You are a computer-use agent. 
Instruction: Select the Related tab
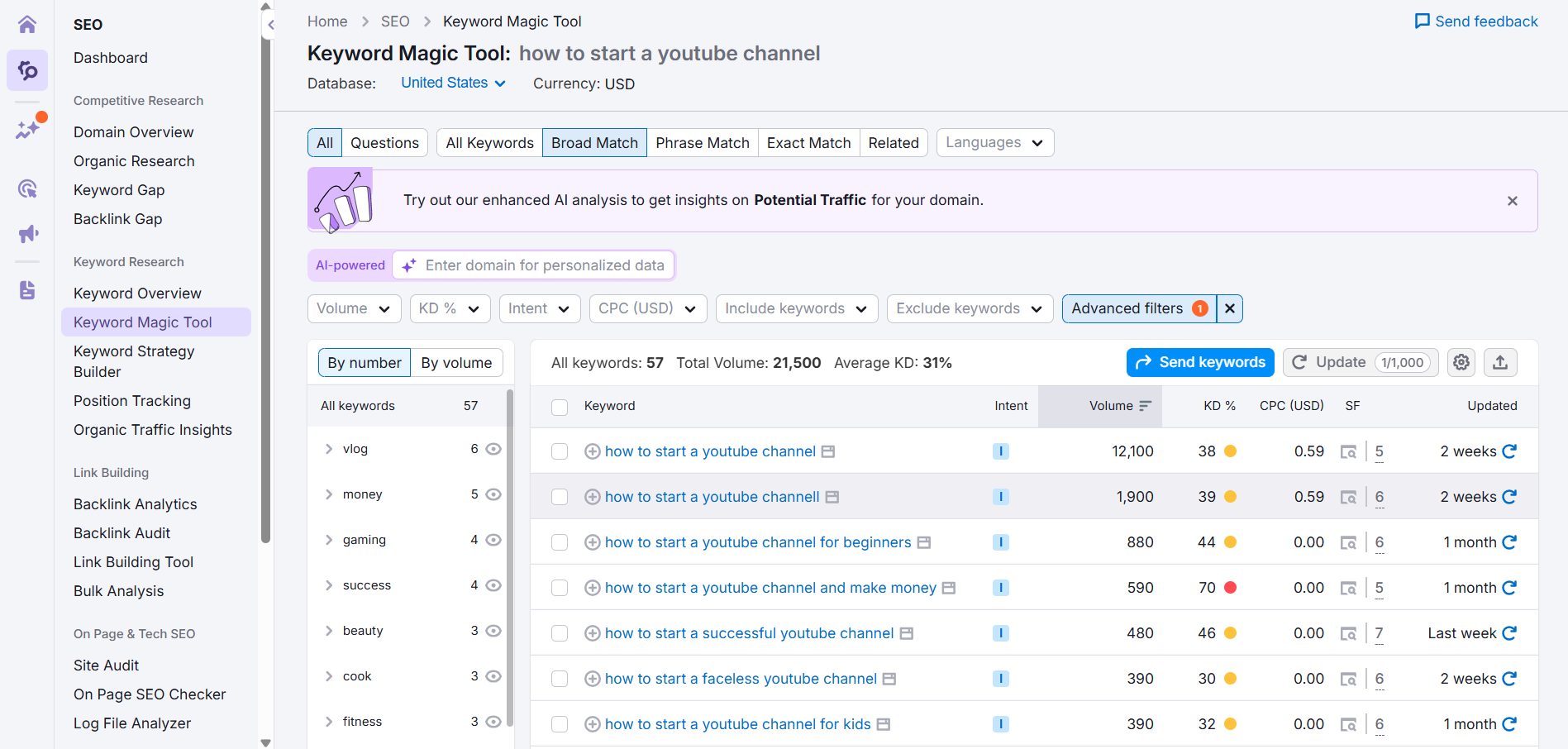pyautogui.click(x=894, y=142)
